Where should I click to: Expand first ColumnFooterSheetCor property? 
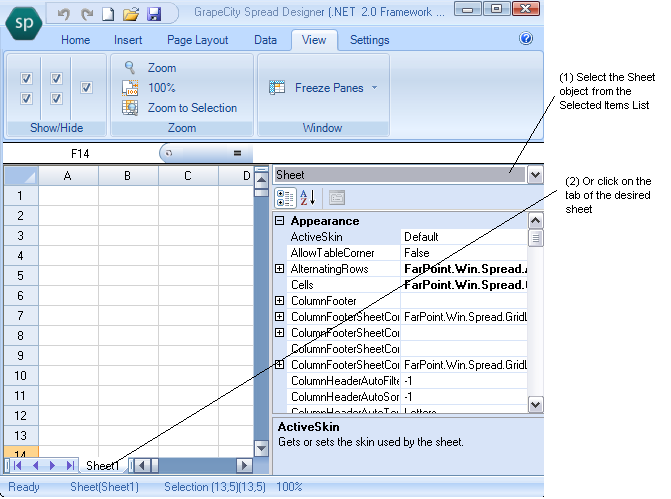click(279, 317)
